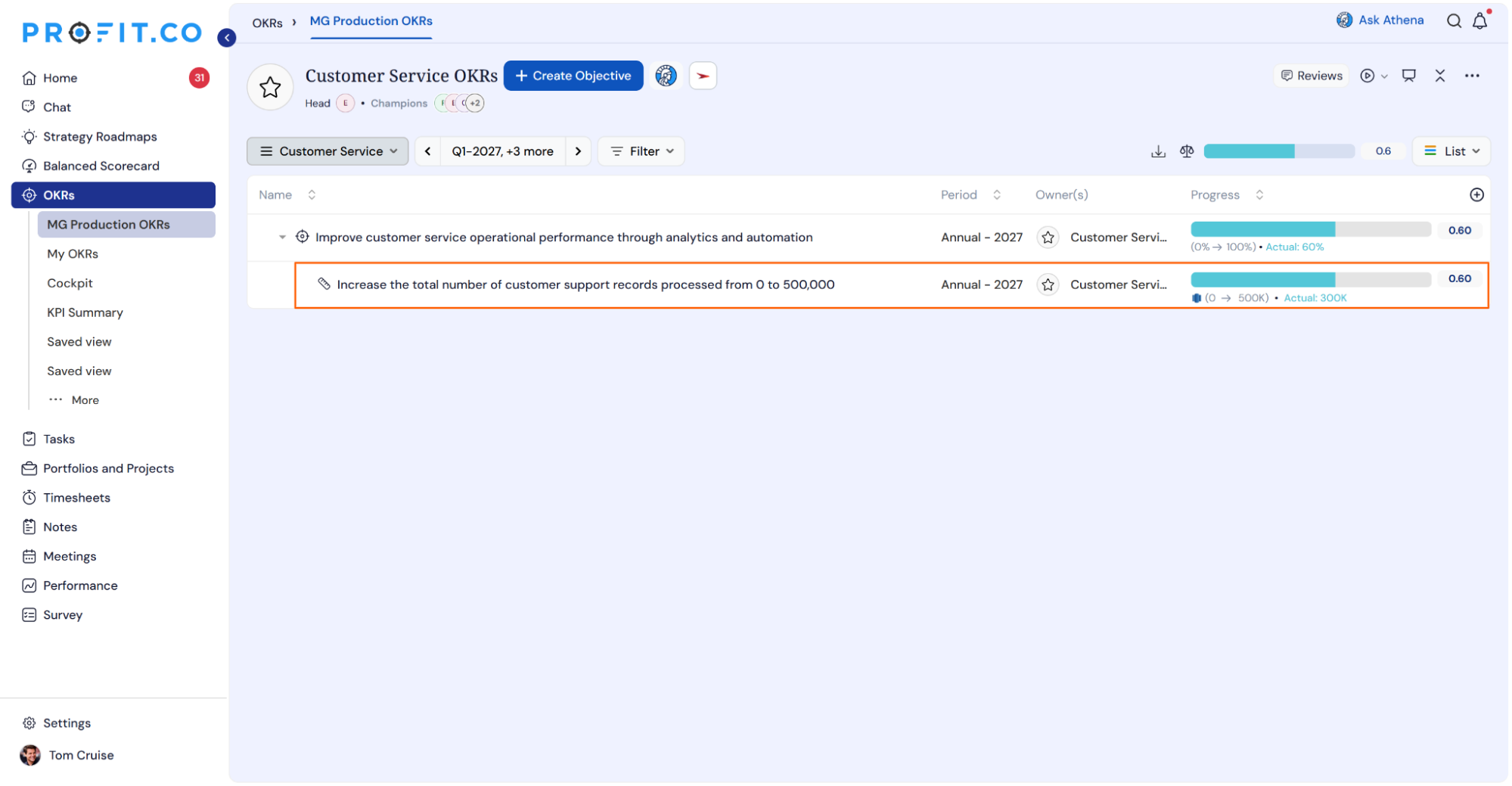The image size is (1512, 786).
Task: Open the Cockpit sidebar item
Action: 70,284
